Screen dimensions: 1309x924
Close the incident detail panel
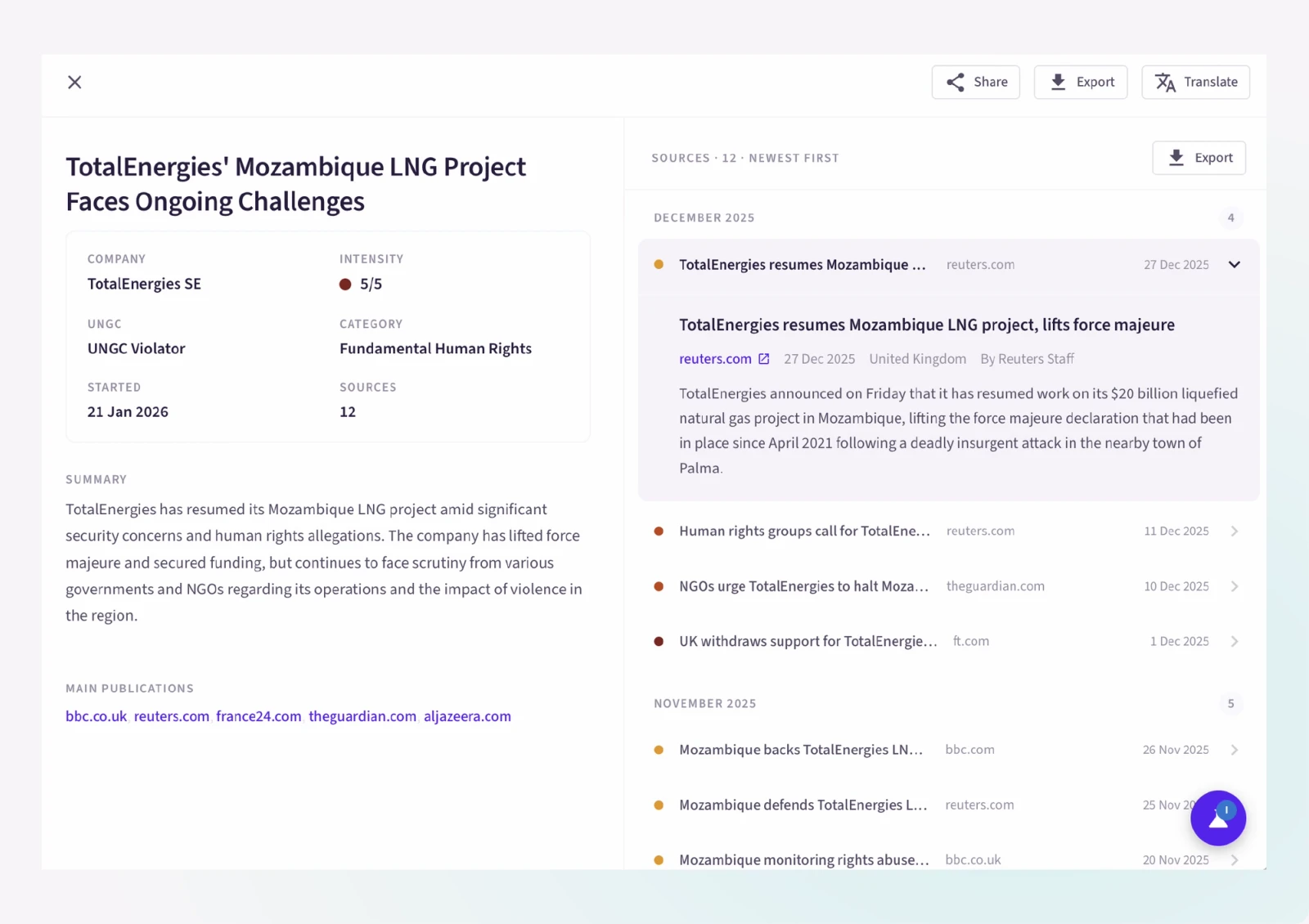click(74, 82)
